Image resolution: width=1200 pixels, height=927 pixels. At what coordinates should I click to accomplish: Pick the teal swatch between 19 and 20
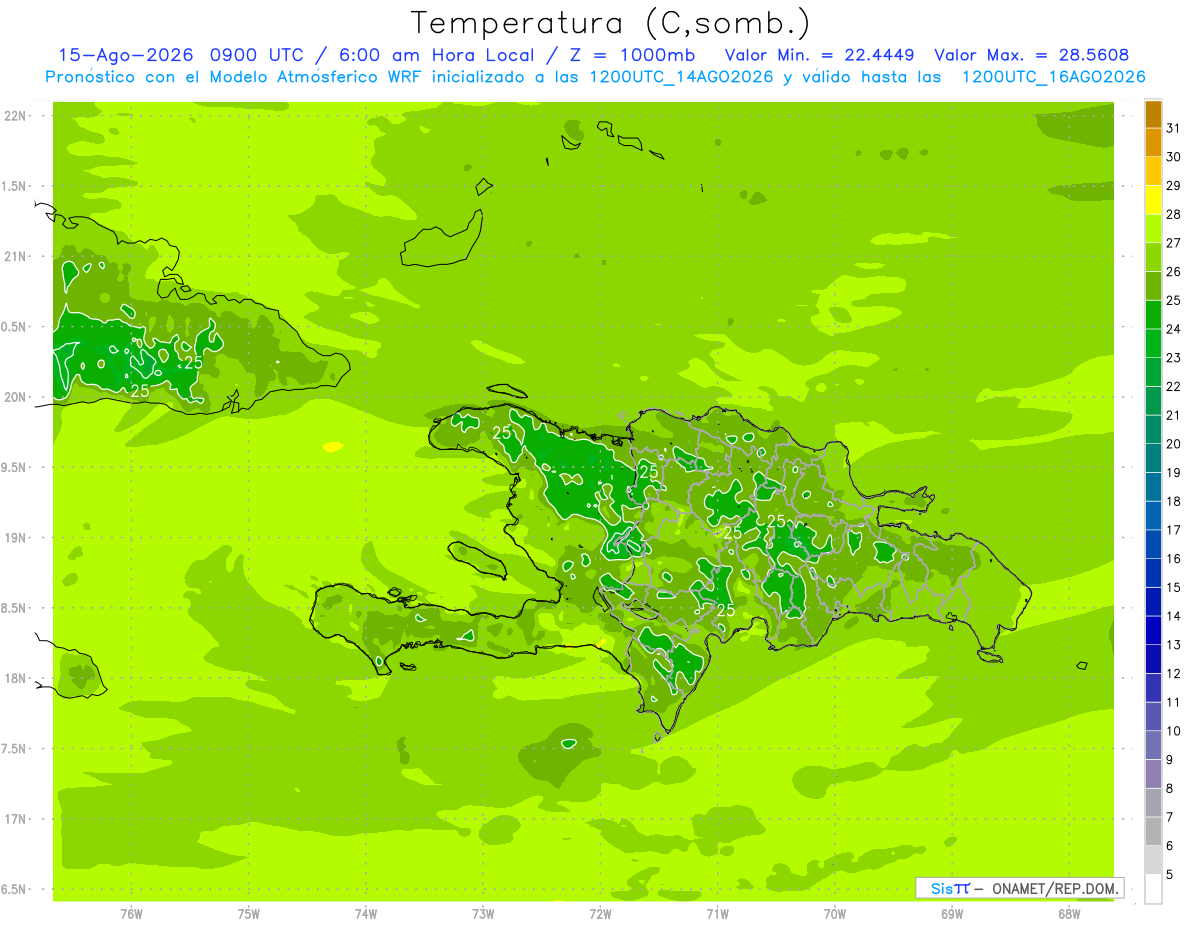1153,458
